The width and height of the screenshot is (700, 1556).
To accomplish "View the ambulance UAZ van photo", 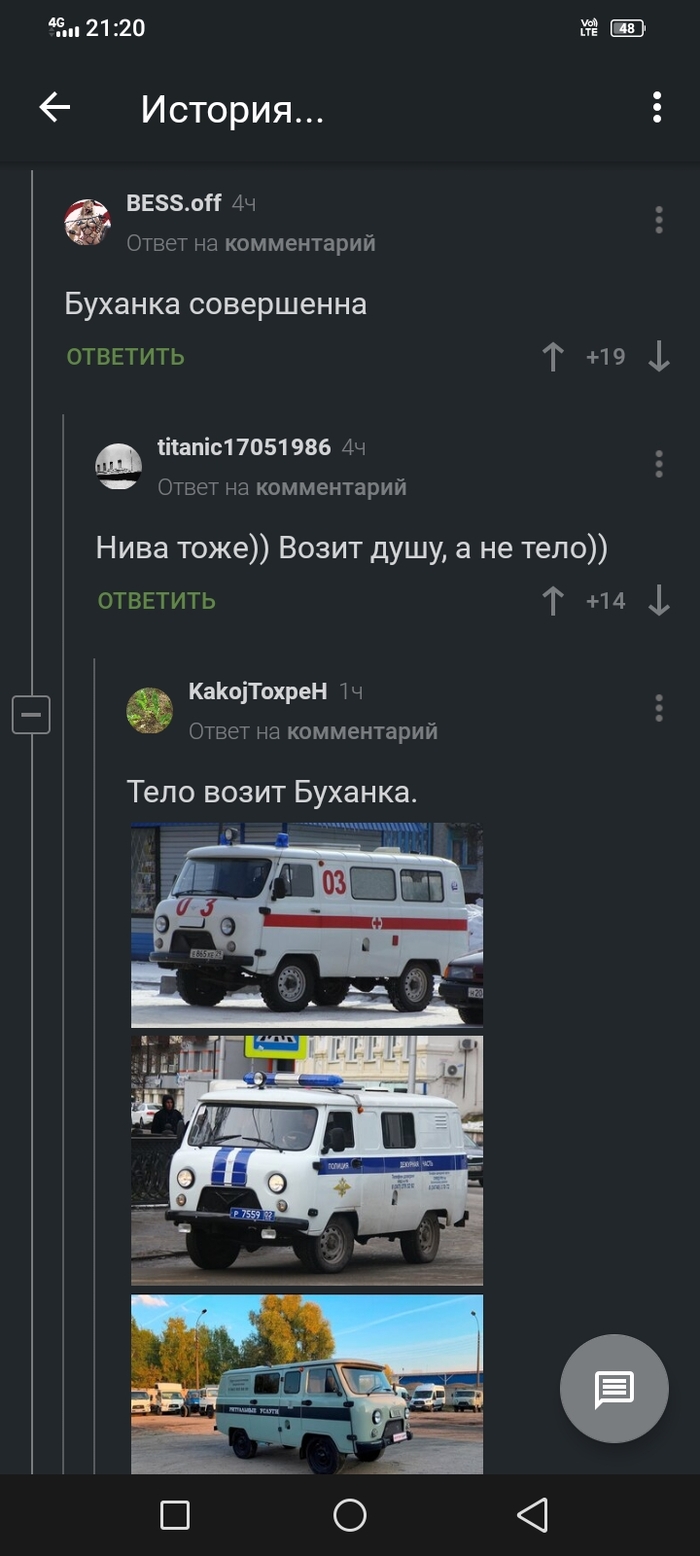I will (307, 925).
